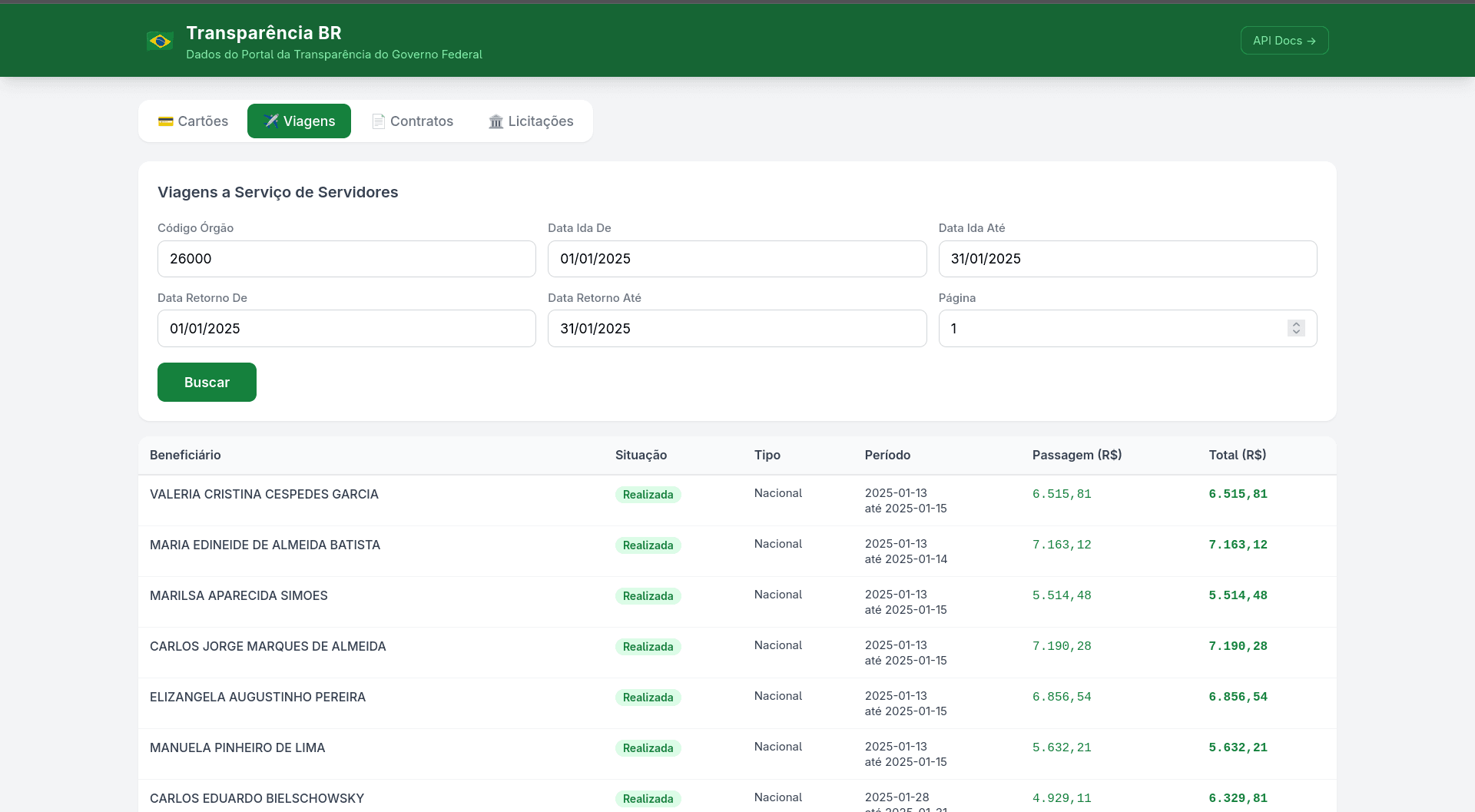Click the Total (R$) column header
This screenshot has width=1475, height=812.
pyautogui.click(x=1238, y=456)
